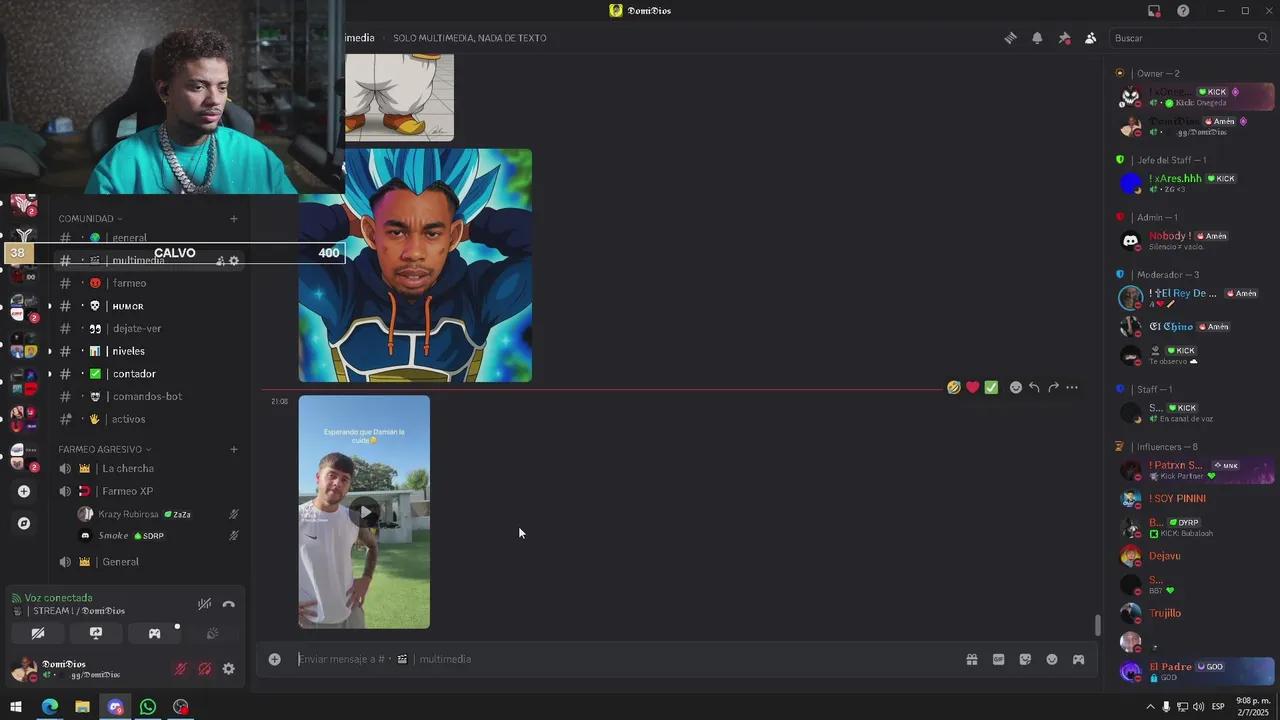Collapse the COMUNIDAD category
Image resolution: width=1280 pixels, height=720 pixels.
tap(90, 219)
